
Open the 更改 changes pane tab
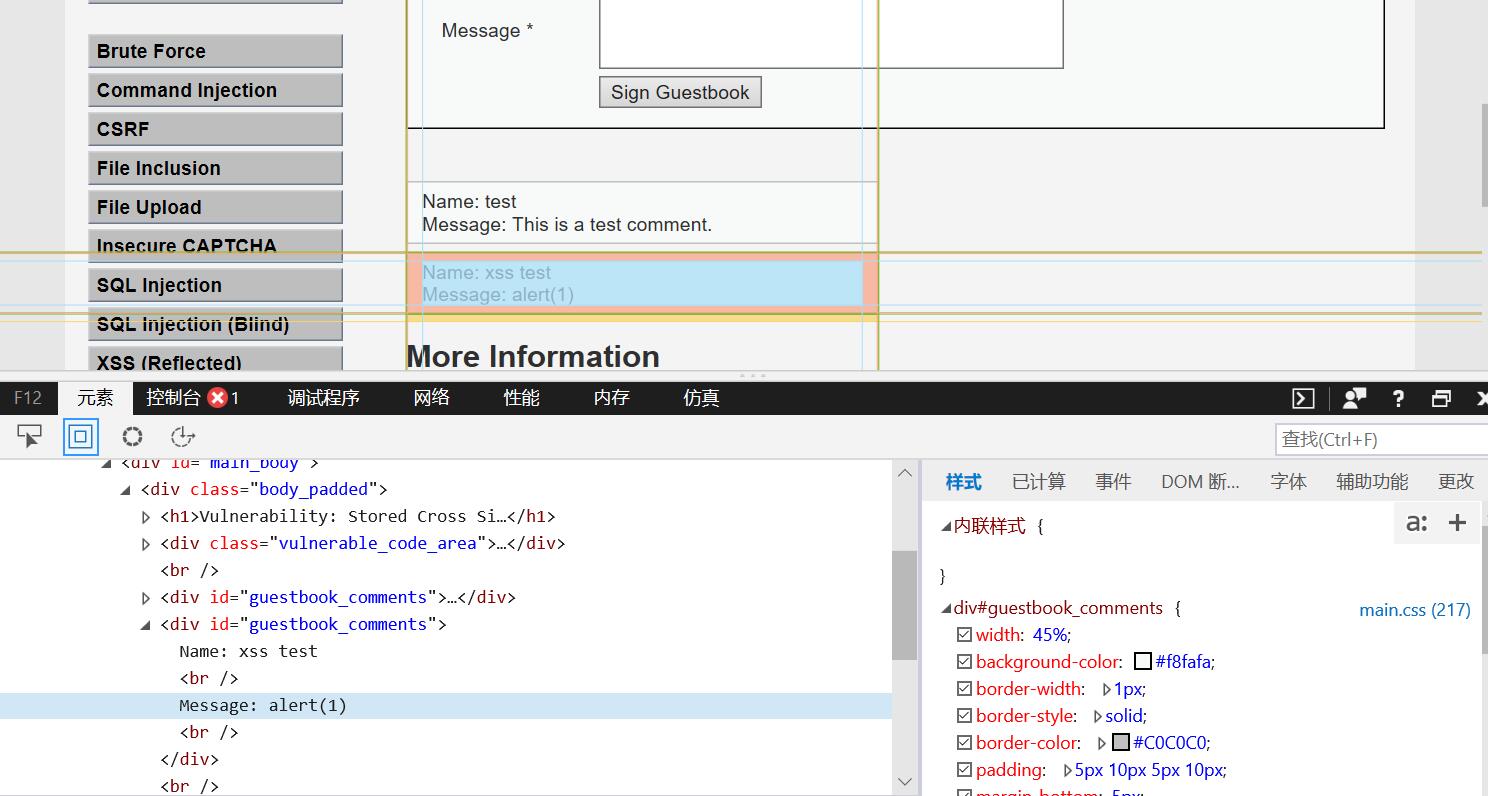click(1456, 482)
